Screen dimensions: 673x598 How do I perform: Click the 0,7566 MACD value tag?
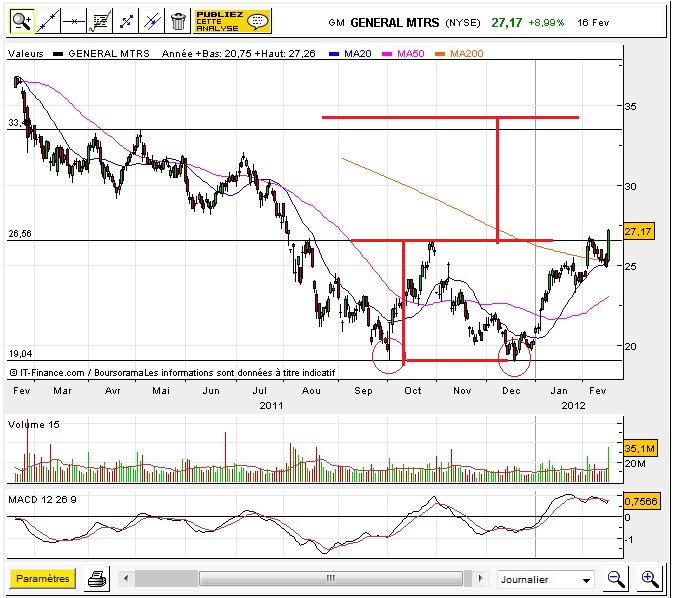click(641, 501)
